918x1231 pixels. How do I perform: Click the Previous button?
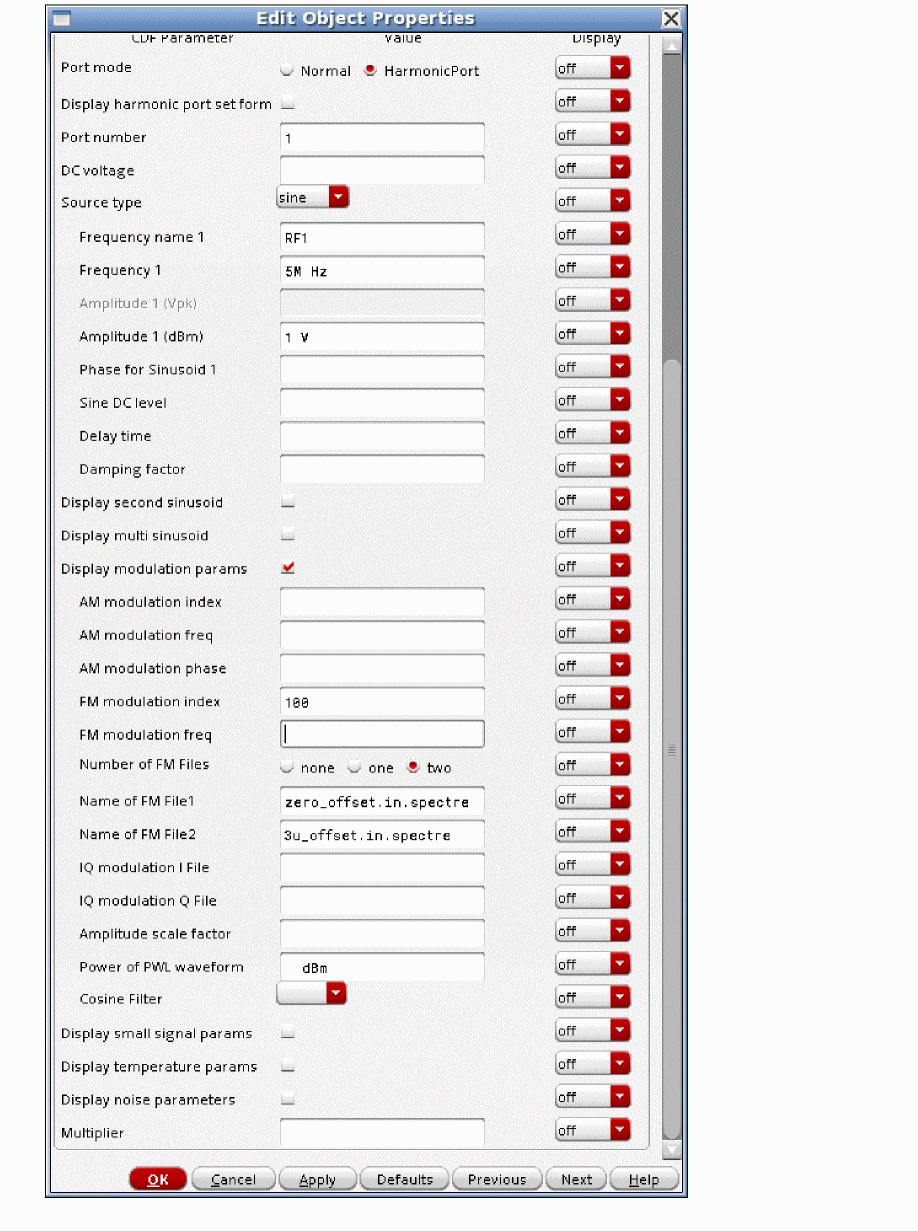pyautogui.click(x=497, y=1179)
